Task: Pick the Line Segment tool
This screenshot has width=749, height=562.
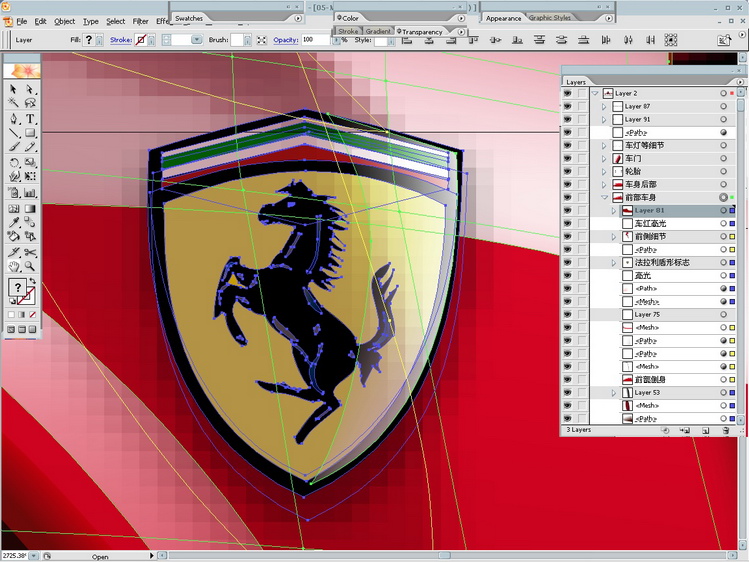Action: pyautogui.click(x=13, y=133)
